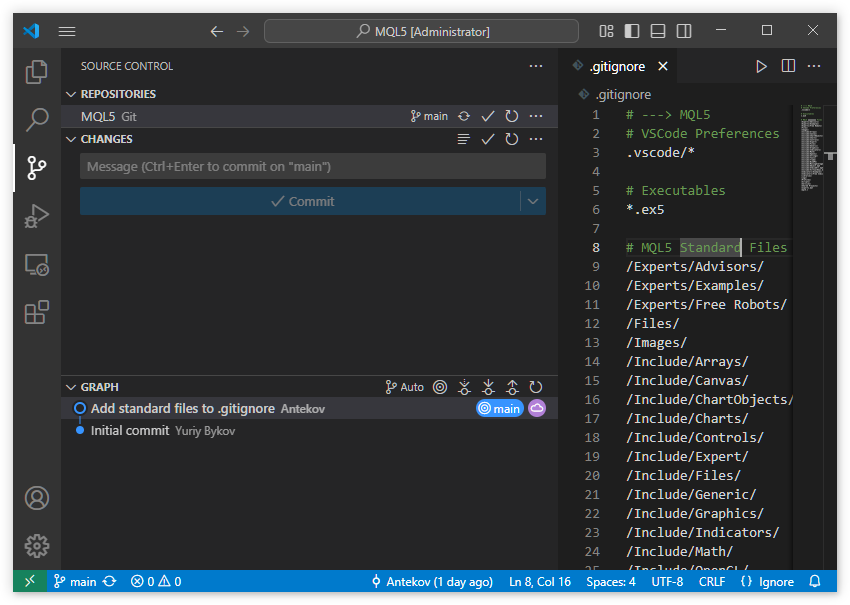850x605 pixels.
Task: Commit via checkmark in Changes header
Action: [488, 139]
